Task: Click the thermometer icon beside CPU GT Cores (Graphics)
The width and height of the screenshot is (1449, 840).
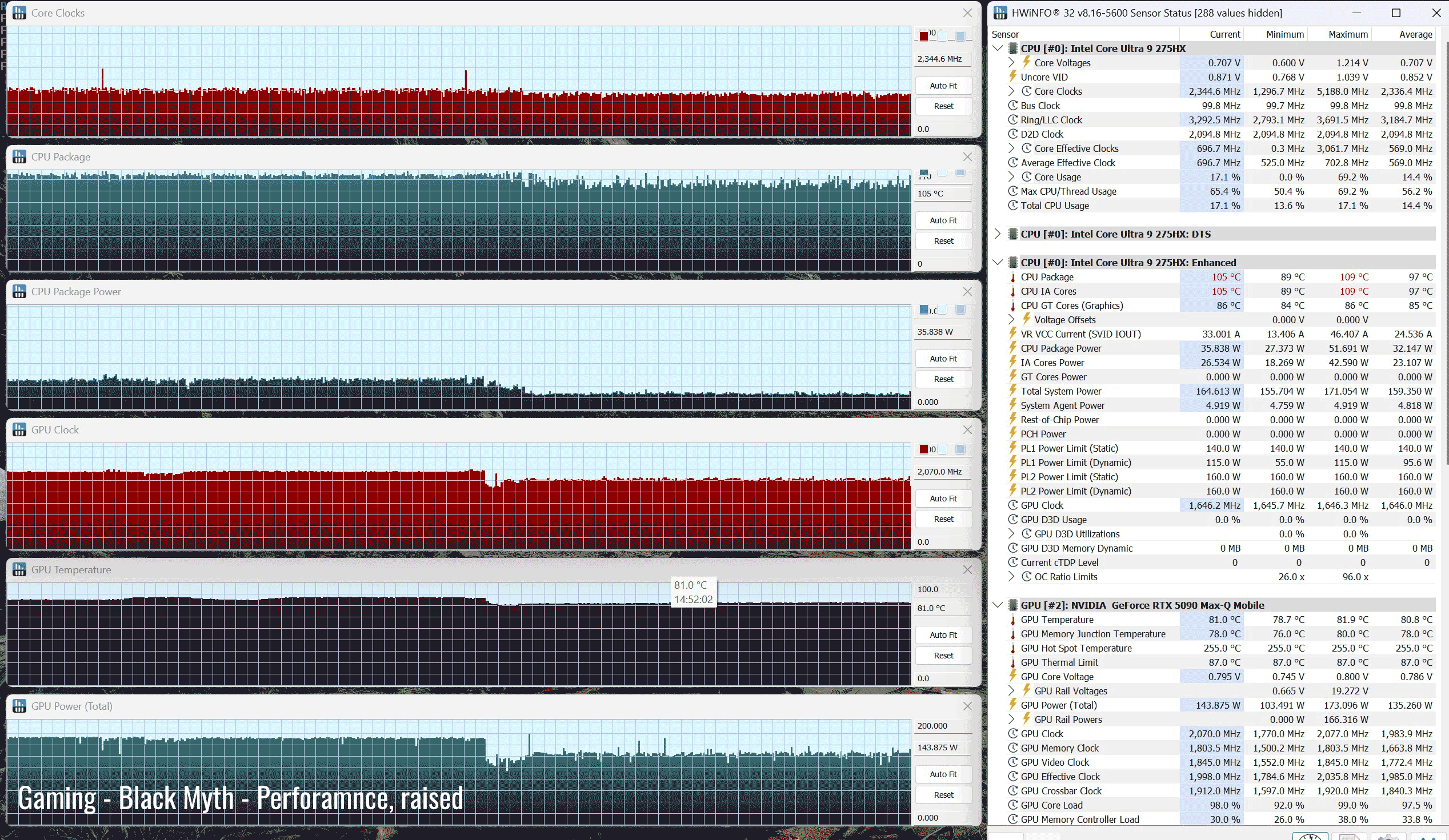Action: [1012, 306]
